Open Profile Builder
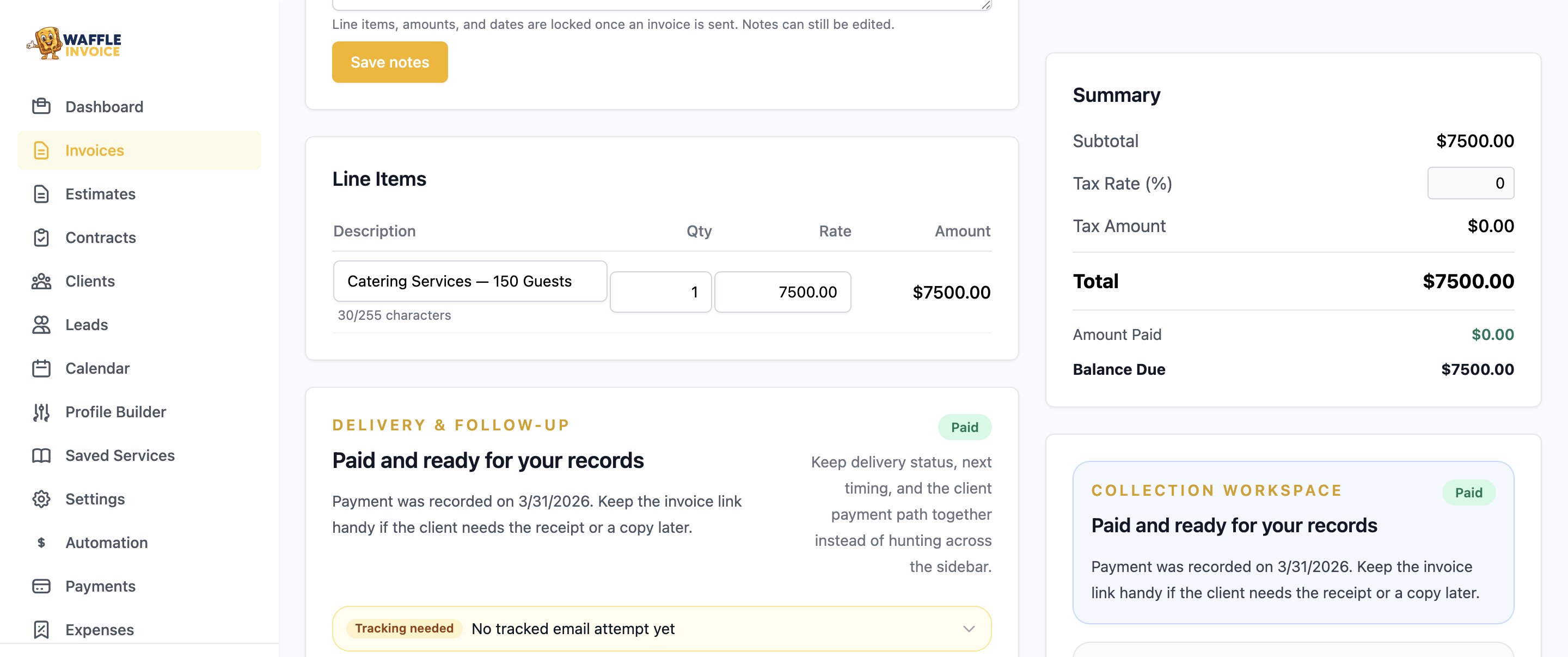The width and height of the screenshot is (1568, 657). click(x=139, y=412)
